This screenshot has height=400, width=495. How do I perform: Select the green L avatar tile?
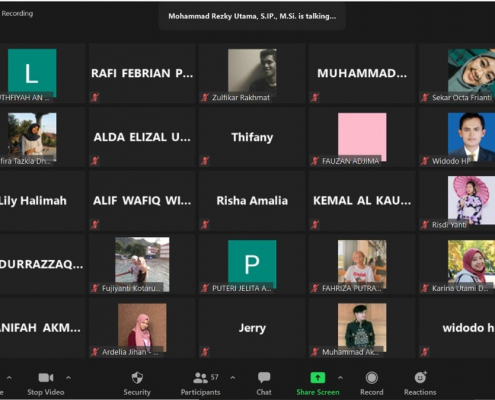pos(32,73)
